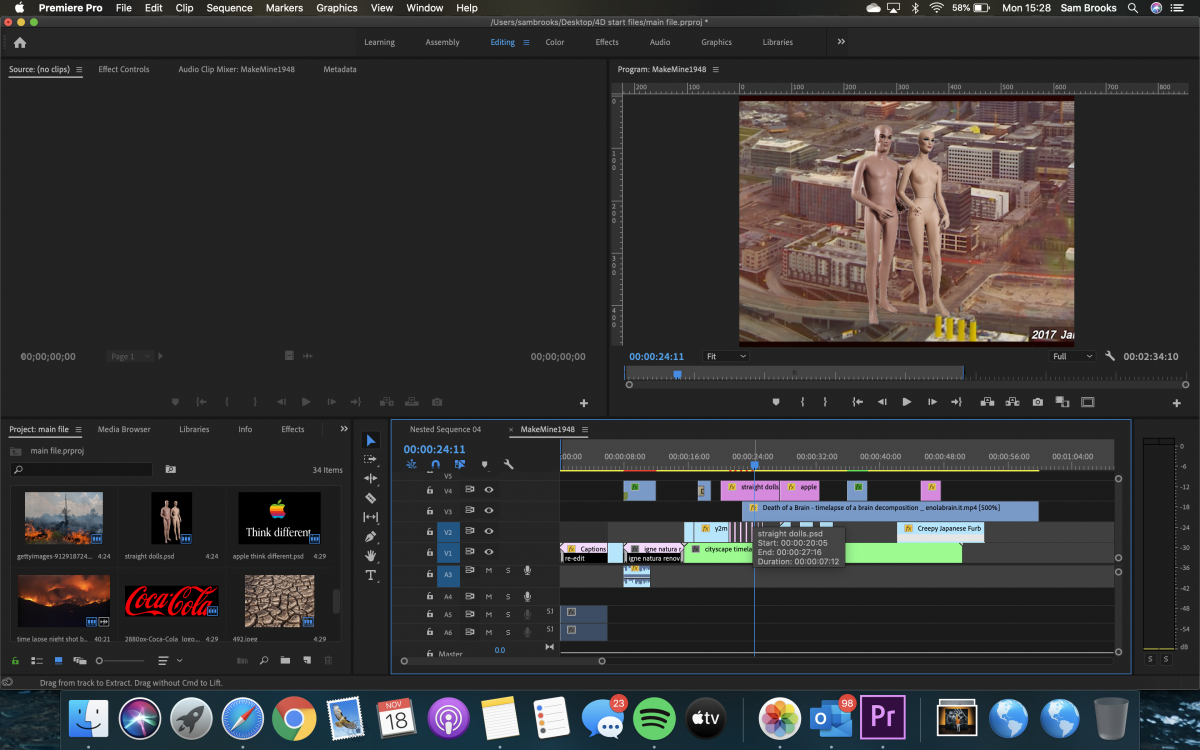Select the Pen tool in the tools panel
Screen dimensions: 1200x750
(x=370, y=536)
